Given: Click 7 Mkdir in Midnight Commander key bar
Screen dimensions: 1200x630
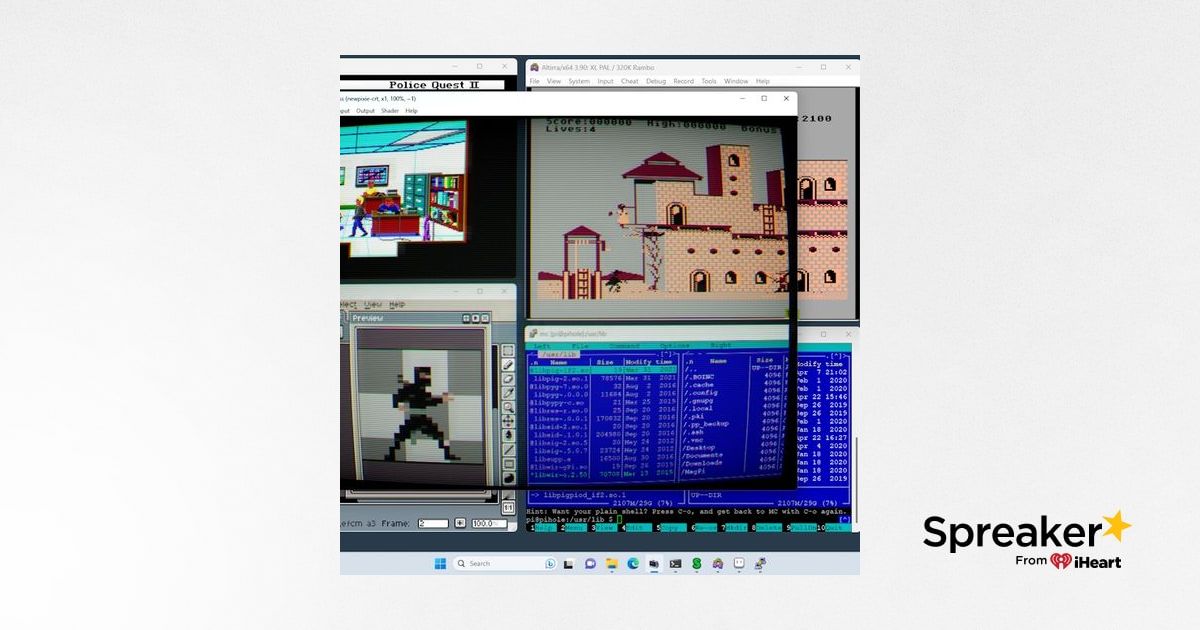Looking at the screenshot, I should pyautogui.click(x=733, y=528).
